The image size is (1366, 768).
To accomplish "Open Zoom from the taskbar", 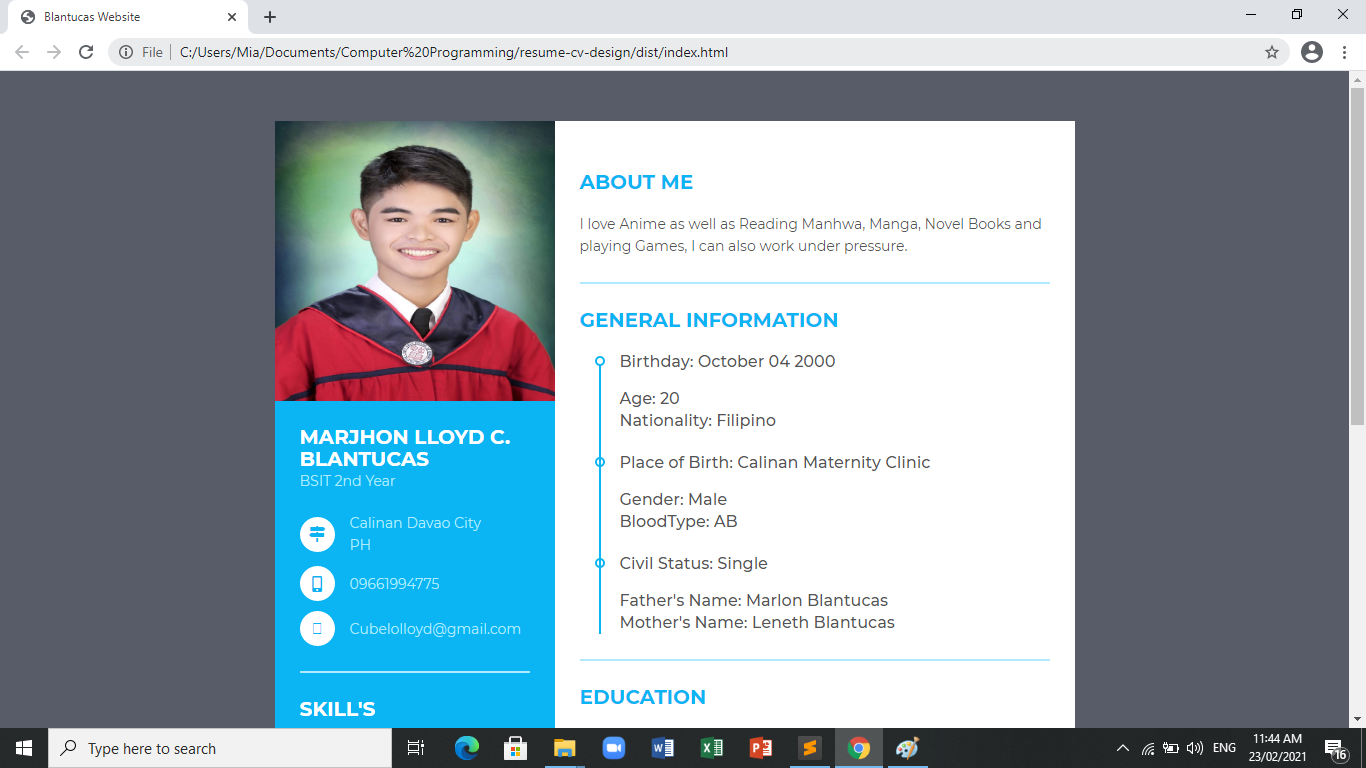I will pos(613,748).
